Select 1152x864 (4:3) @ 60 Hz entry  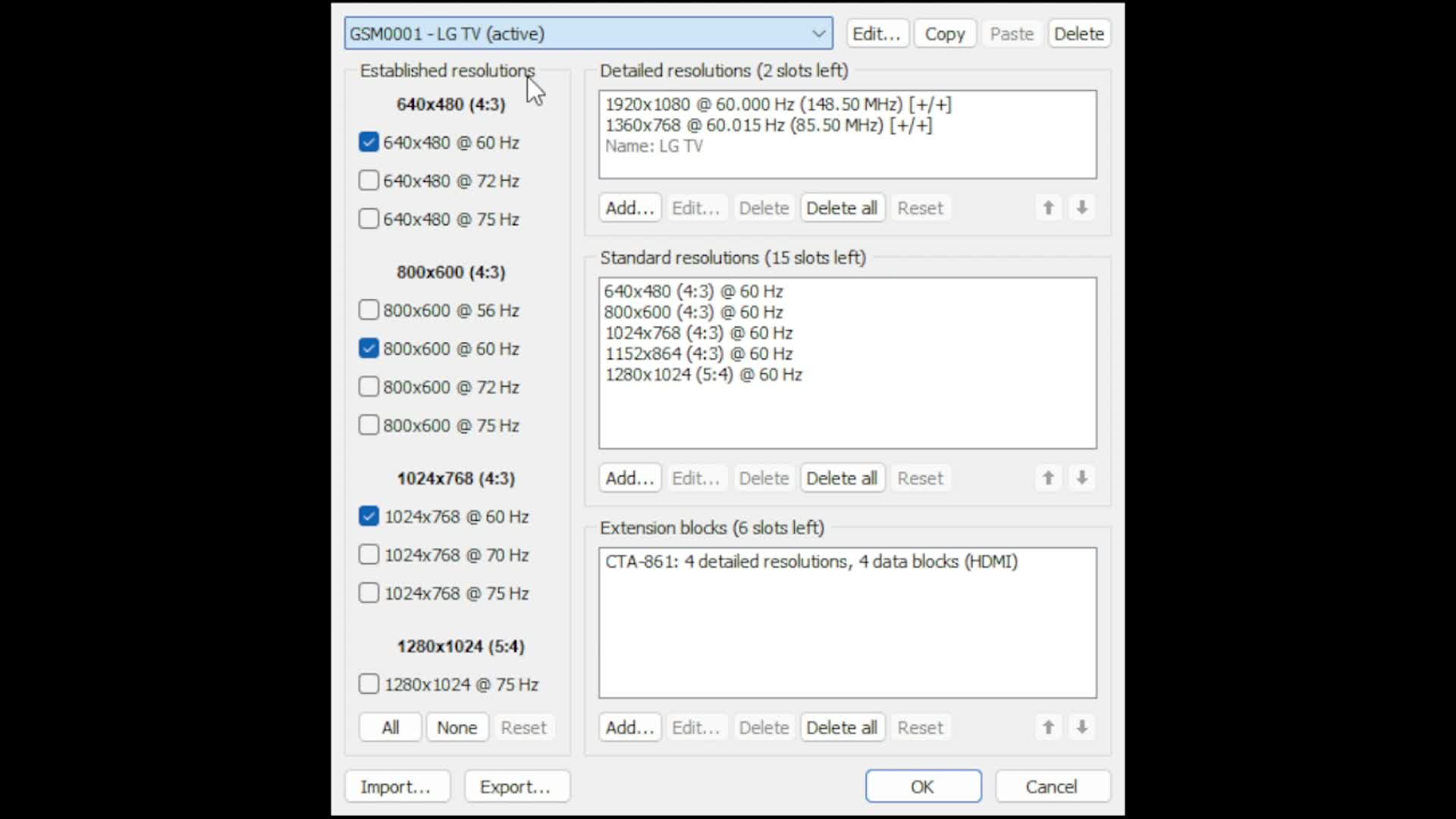(x=698, y=353)
